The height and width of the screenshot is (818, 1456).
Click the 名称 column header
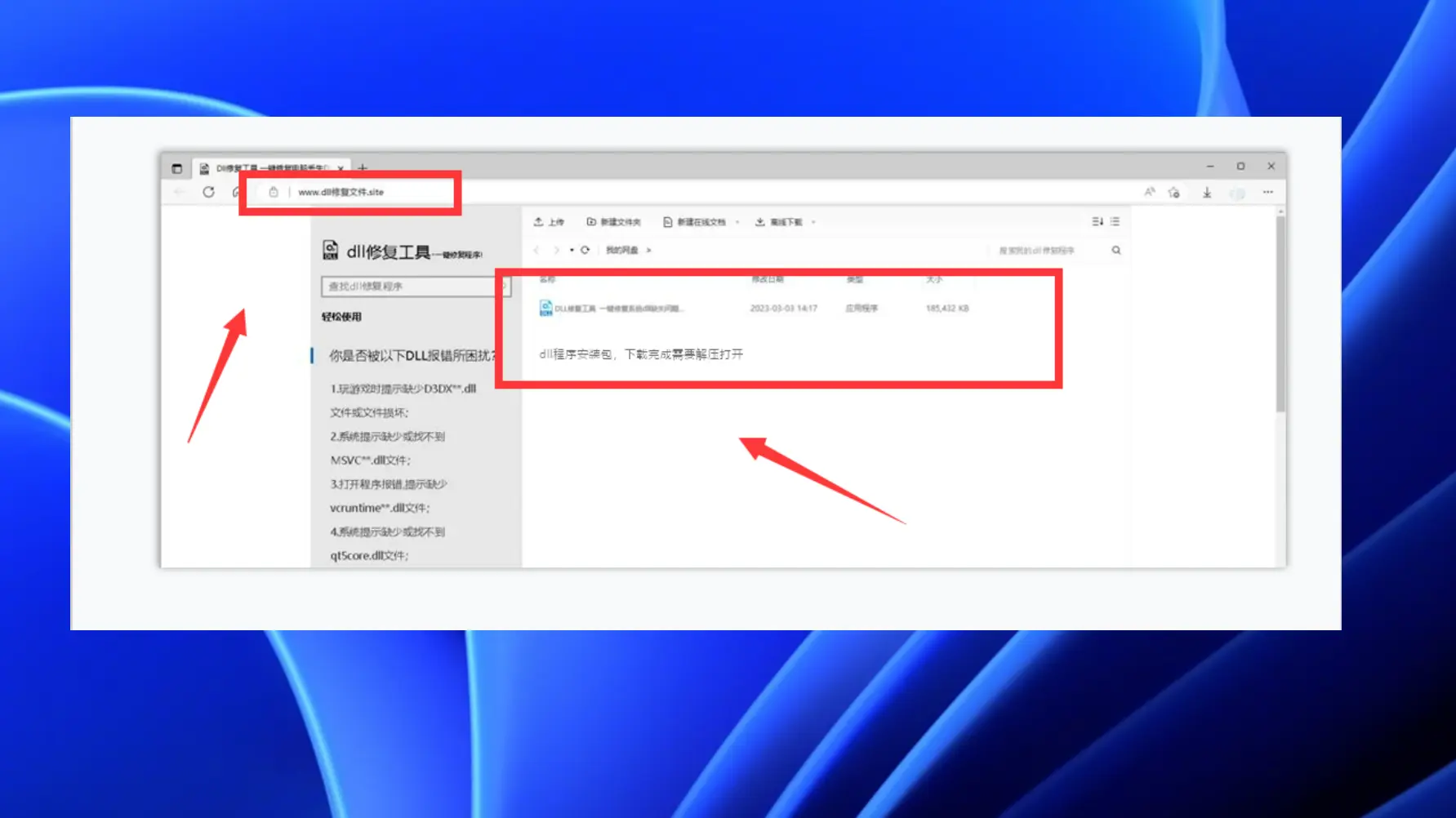(x=547, y=280)
